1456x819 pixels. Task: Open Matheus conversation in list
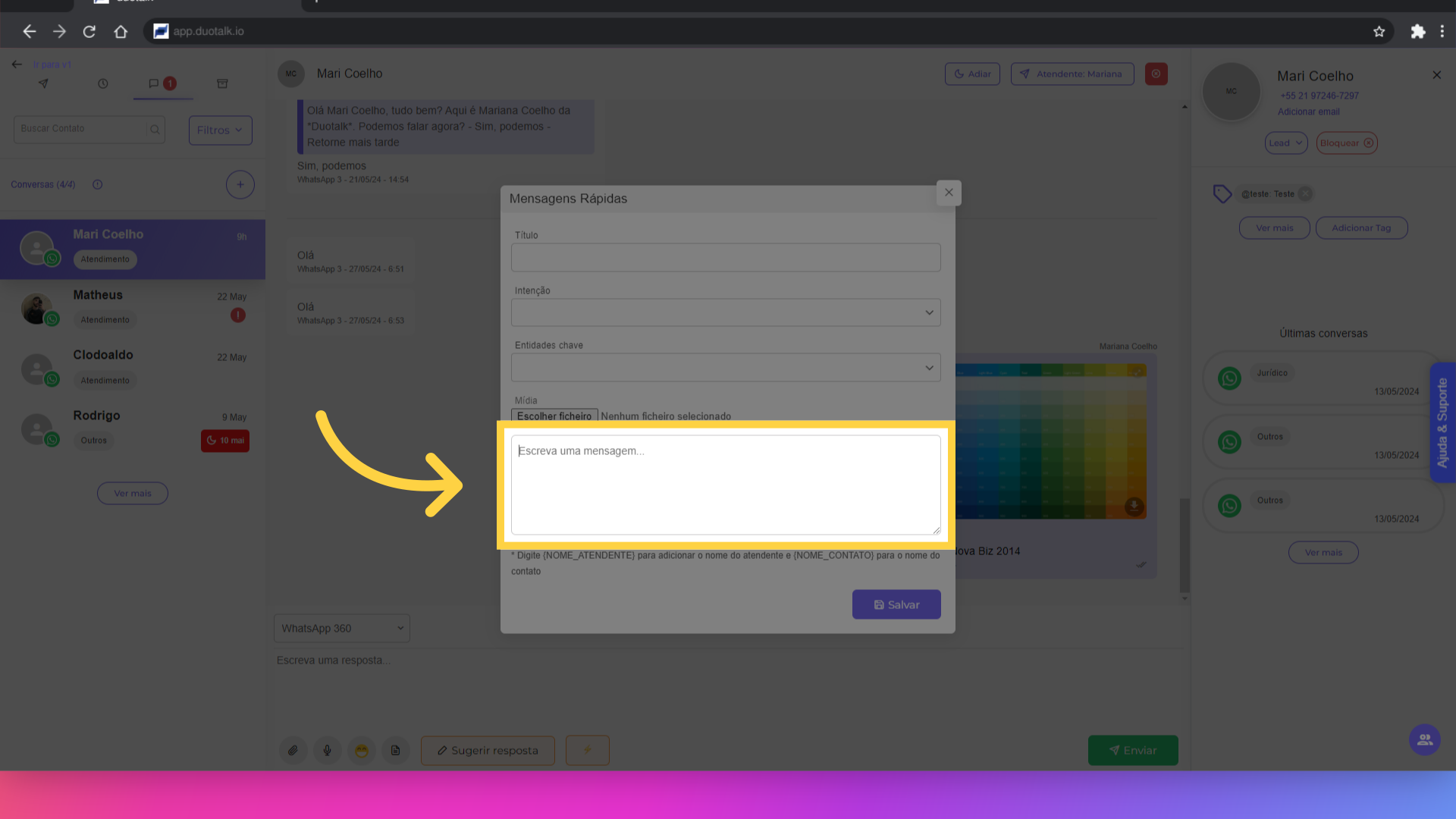pos(133,308)
